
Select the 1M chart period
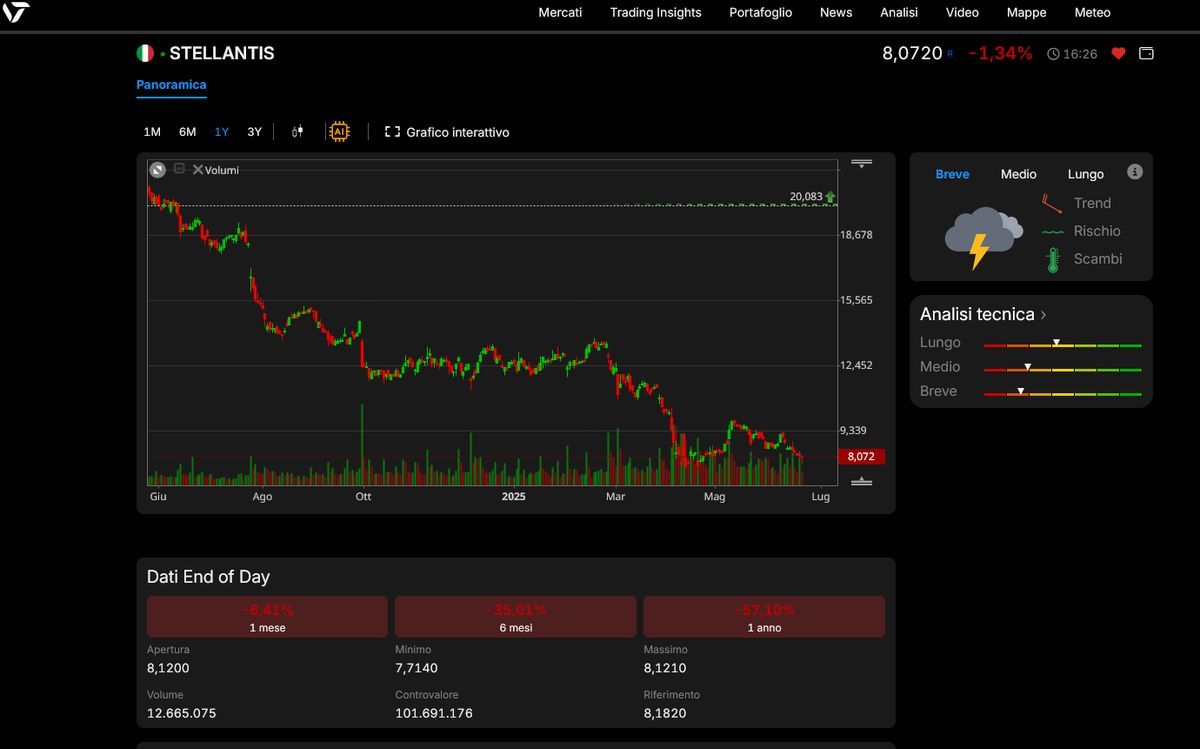click(x=152, y=132)
